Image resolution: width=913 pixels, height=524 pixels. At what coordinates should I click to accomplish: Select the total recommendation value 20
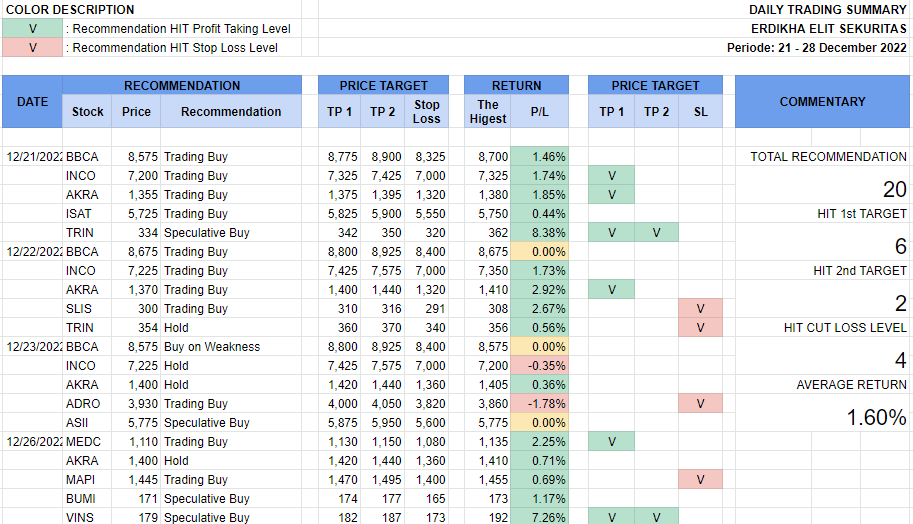(894, 190)
